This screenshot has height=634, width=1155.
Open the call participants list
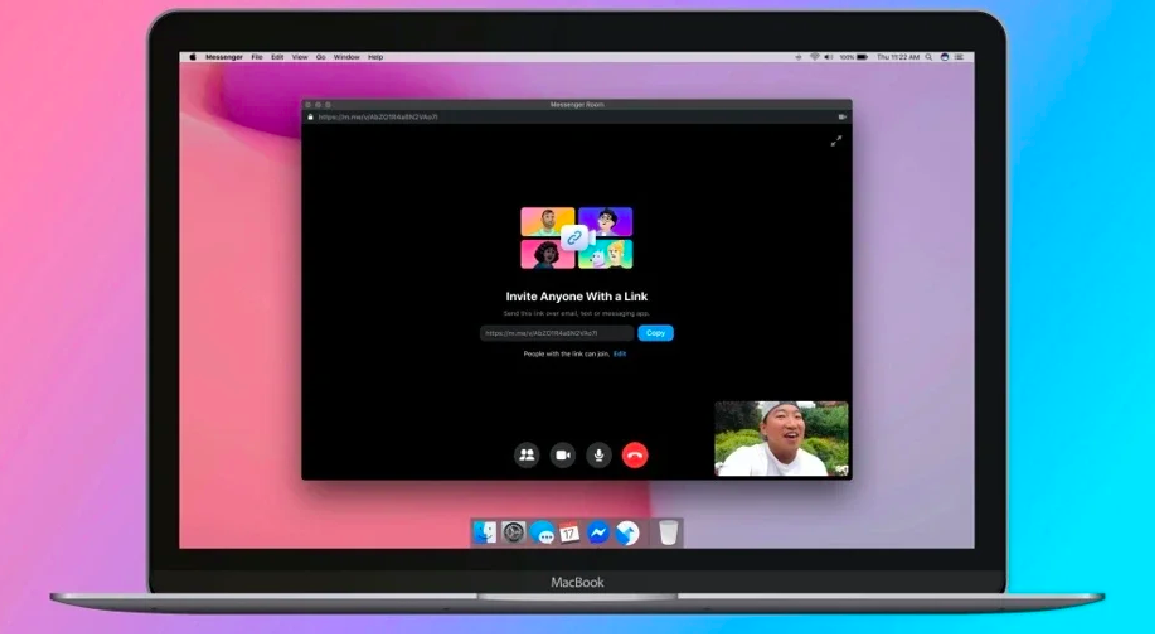527,455
